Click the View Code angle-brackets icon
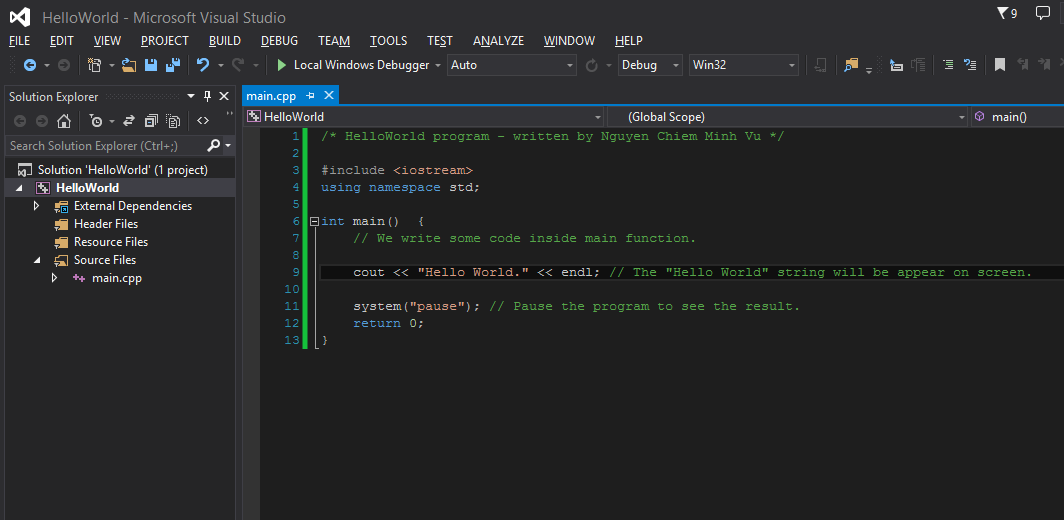The width and height of the screenshot is (1064, 520). coord(203,121)
